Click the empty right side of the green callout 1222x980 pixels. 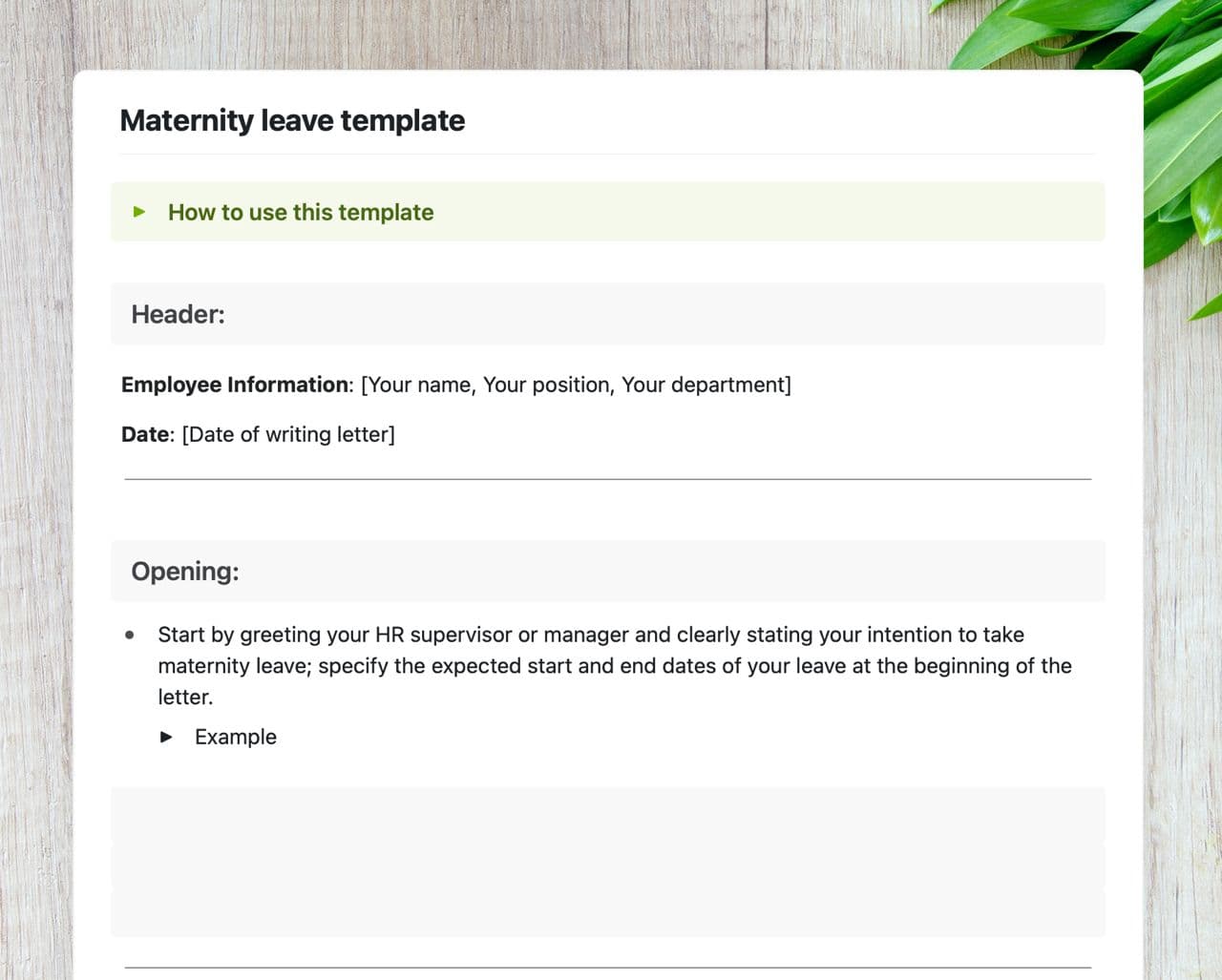pyautogui.click(x=859, y=212)
